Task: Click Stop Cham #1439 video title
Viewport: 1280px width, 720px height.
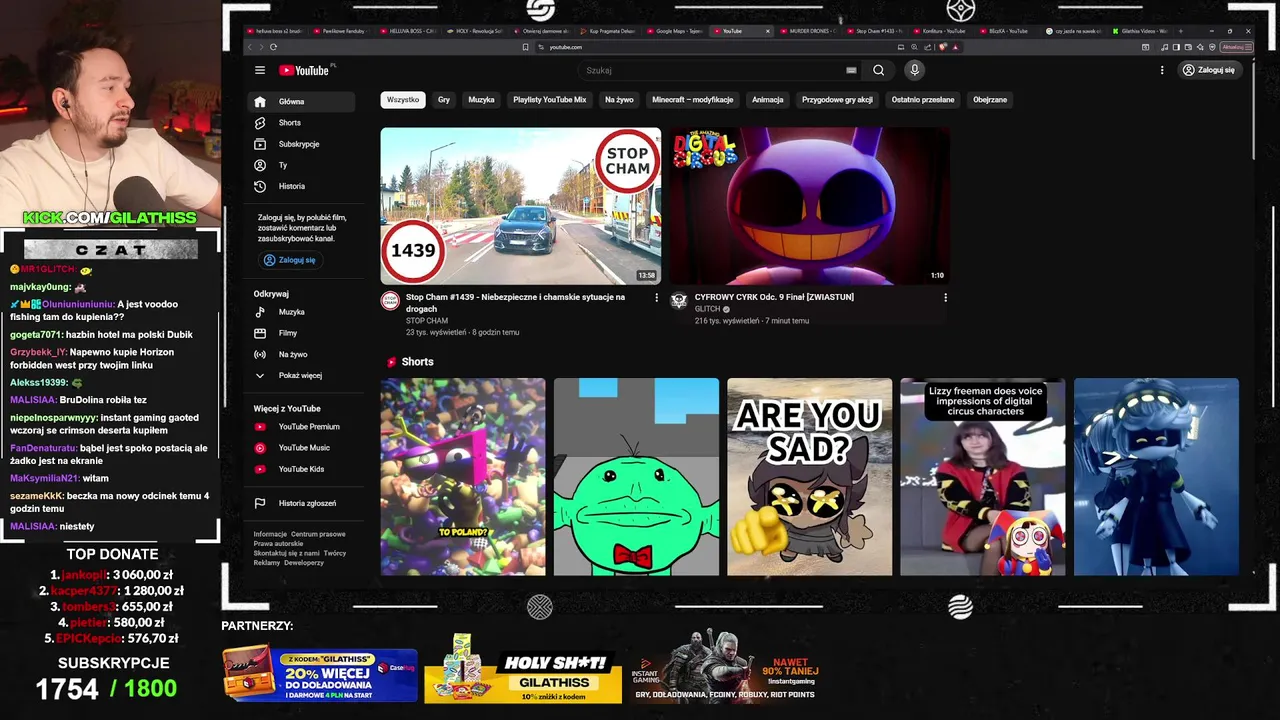Action: point(515,303)
